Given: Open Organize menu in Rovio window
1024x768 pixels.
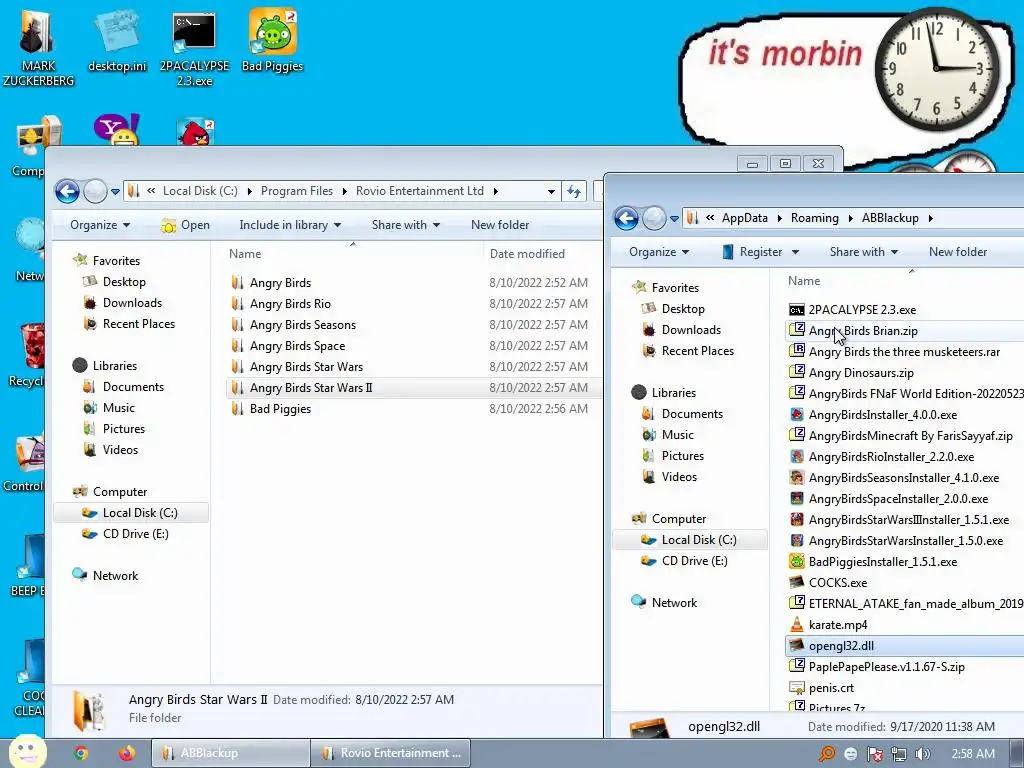Looking at the screenshot, I should [100, 225].
